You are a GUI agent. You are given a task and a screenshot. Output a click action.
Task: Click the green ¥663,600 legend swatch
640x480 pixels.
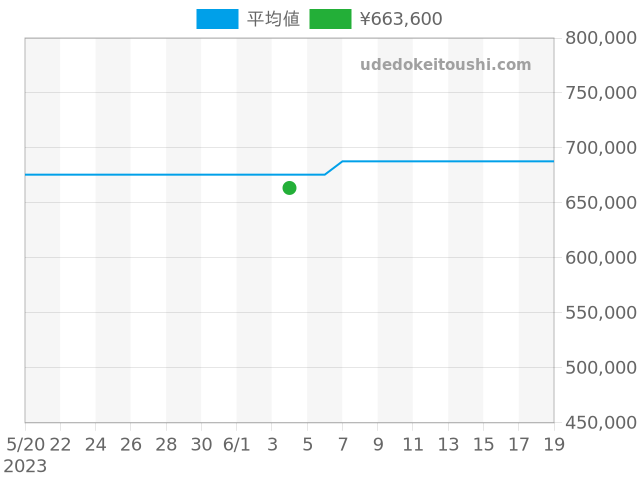330,19
